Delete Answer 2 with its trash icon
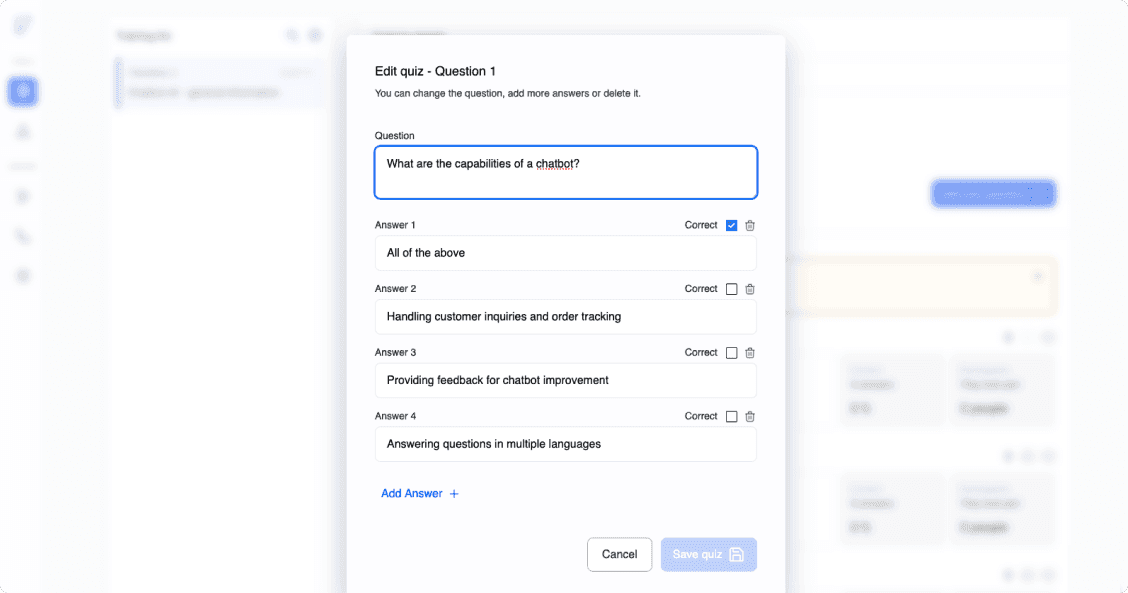 750,289
